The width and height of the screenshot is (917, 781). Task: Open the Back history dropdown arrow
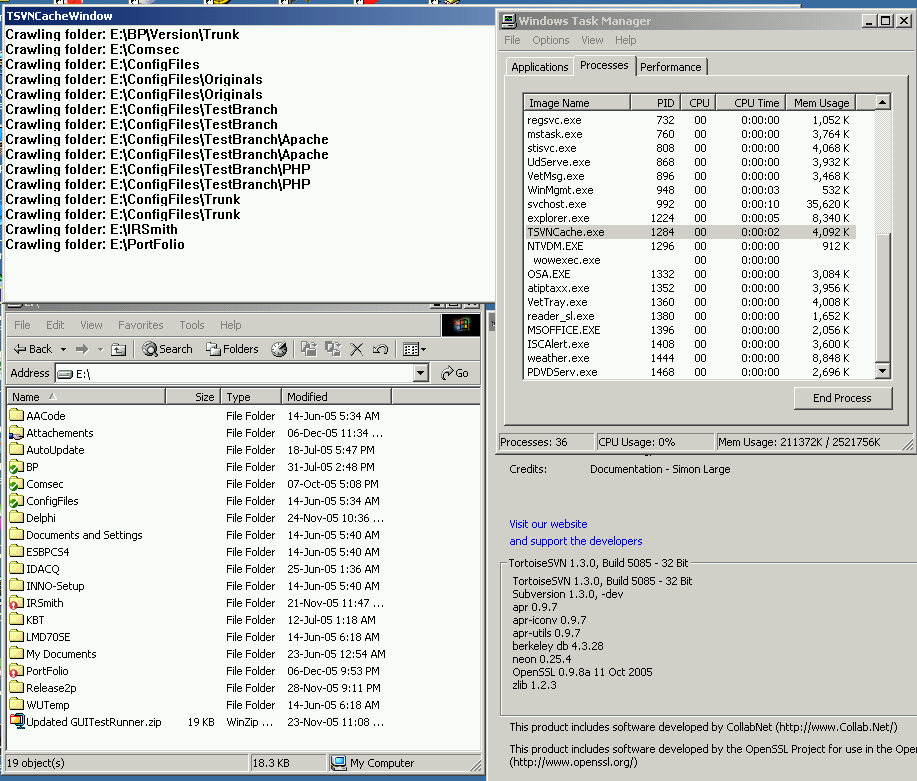[x=63, y=349]
